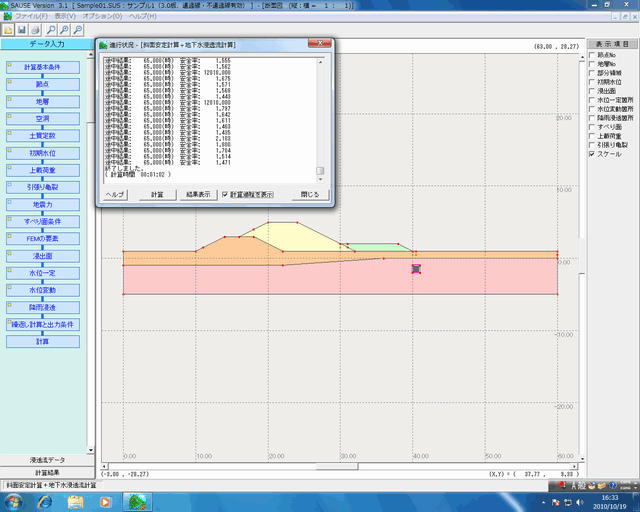Click the open file toolbar icon

[8, 30]
